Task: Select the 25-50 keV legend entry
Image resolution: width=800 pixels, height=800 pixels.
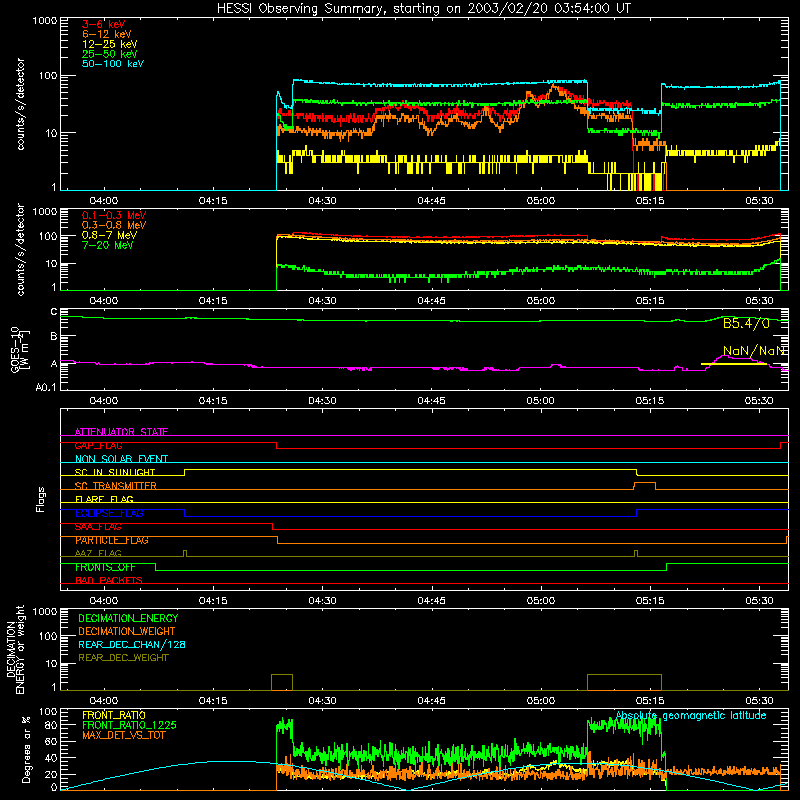Action: click(110, 54)
